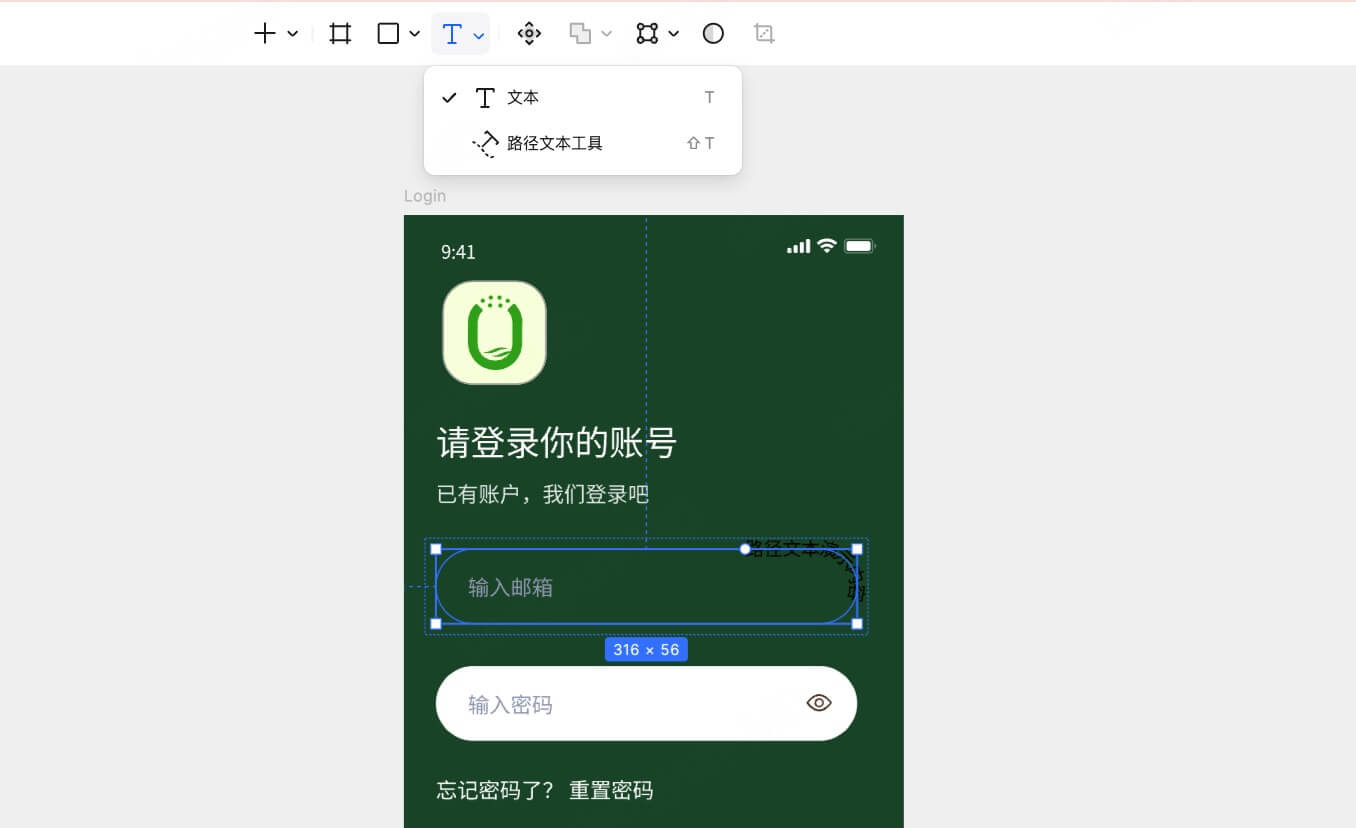Click the Wi-Fi icon in status bar
The width and height of the screenshot is (1356, 828).
[x=826, y=246]
